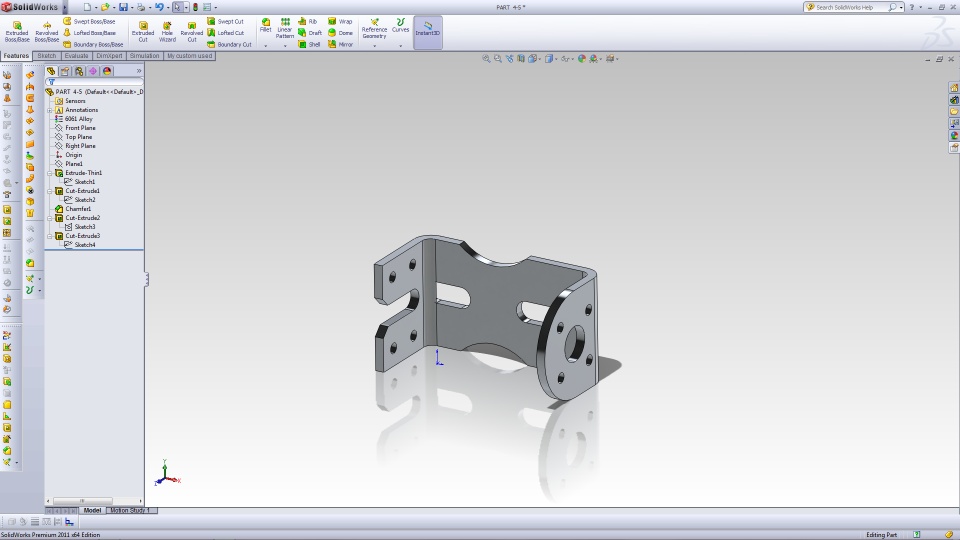Click the Zoom to Area icon
The image size is (960, 540).
pos(498,59)
